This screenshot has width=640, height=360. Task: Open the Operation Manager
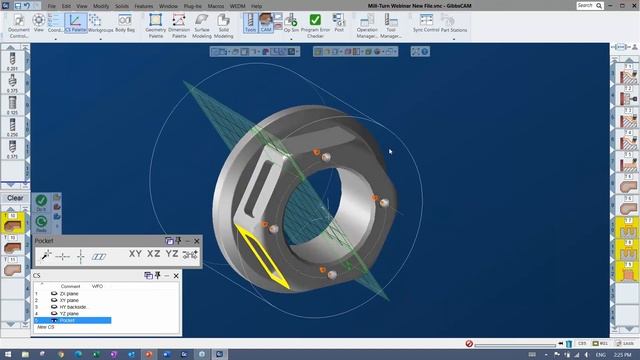coord(367,26)
